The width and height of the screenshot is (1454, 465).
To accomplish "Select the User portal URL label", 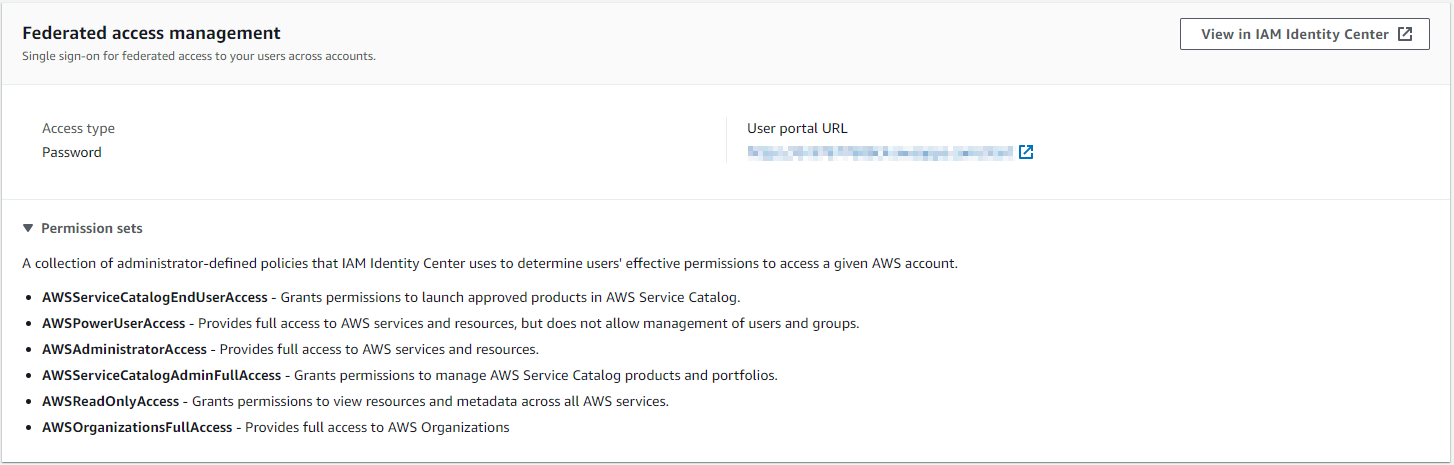I will tap(797, 128).
